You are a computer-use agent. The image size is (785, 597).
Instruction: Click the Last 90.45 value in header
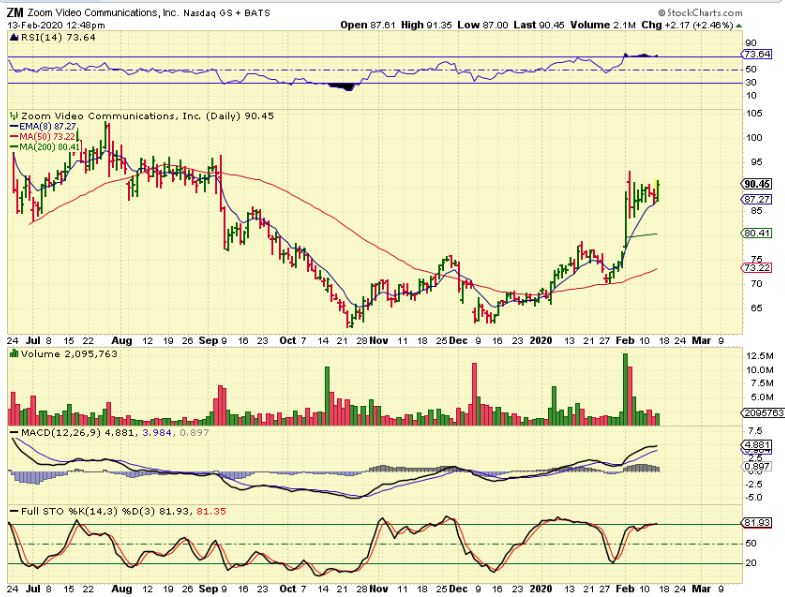[x=538, y=25]
